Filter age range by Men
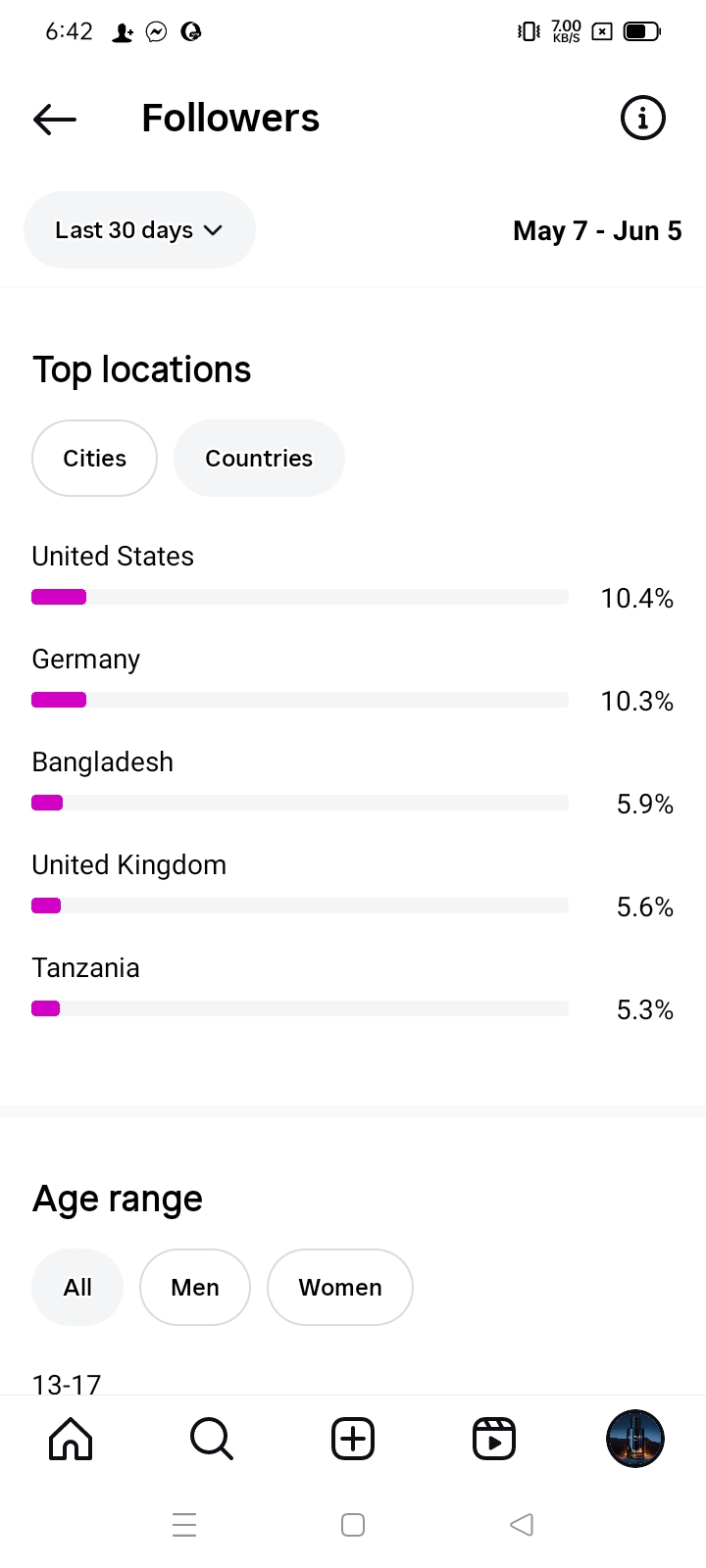This screenshot has height=1568, width=706. (x=195, y=1287)
